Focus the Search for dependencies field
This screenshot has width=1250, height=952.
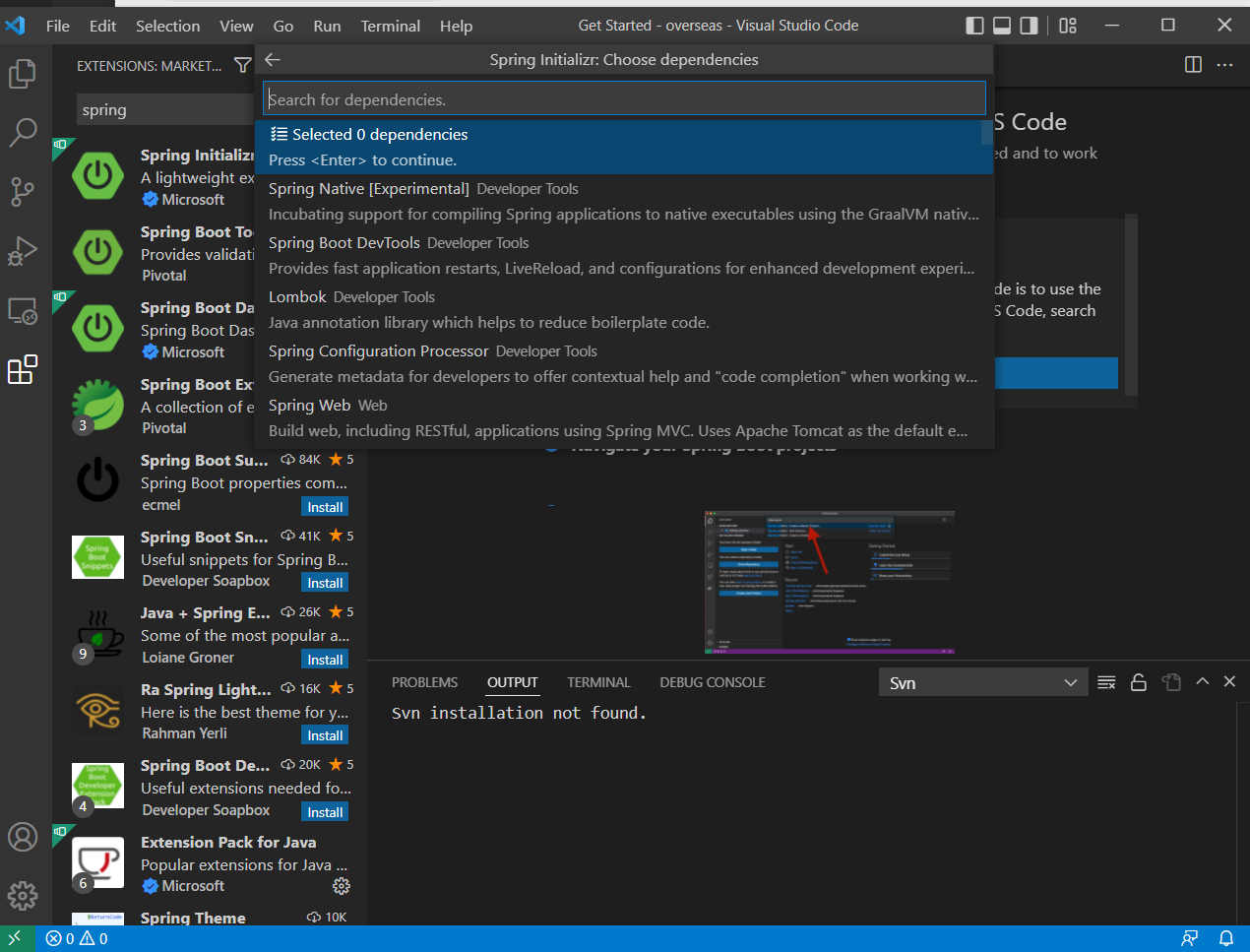[x=624, y=98]
